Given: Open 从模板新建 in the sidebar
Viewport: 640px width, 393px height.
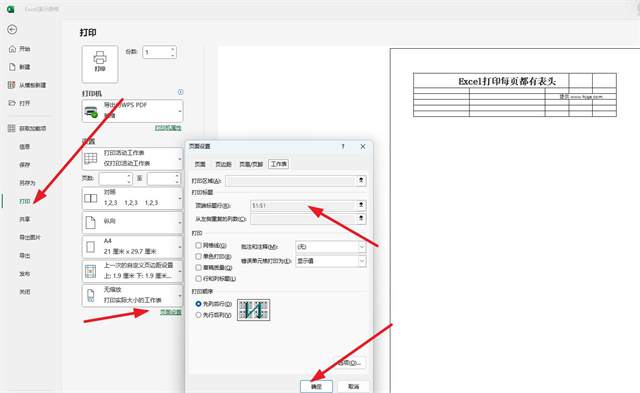Looking at the screenshot, I should [x=27, y=85].
